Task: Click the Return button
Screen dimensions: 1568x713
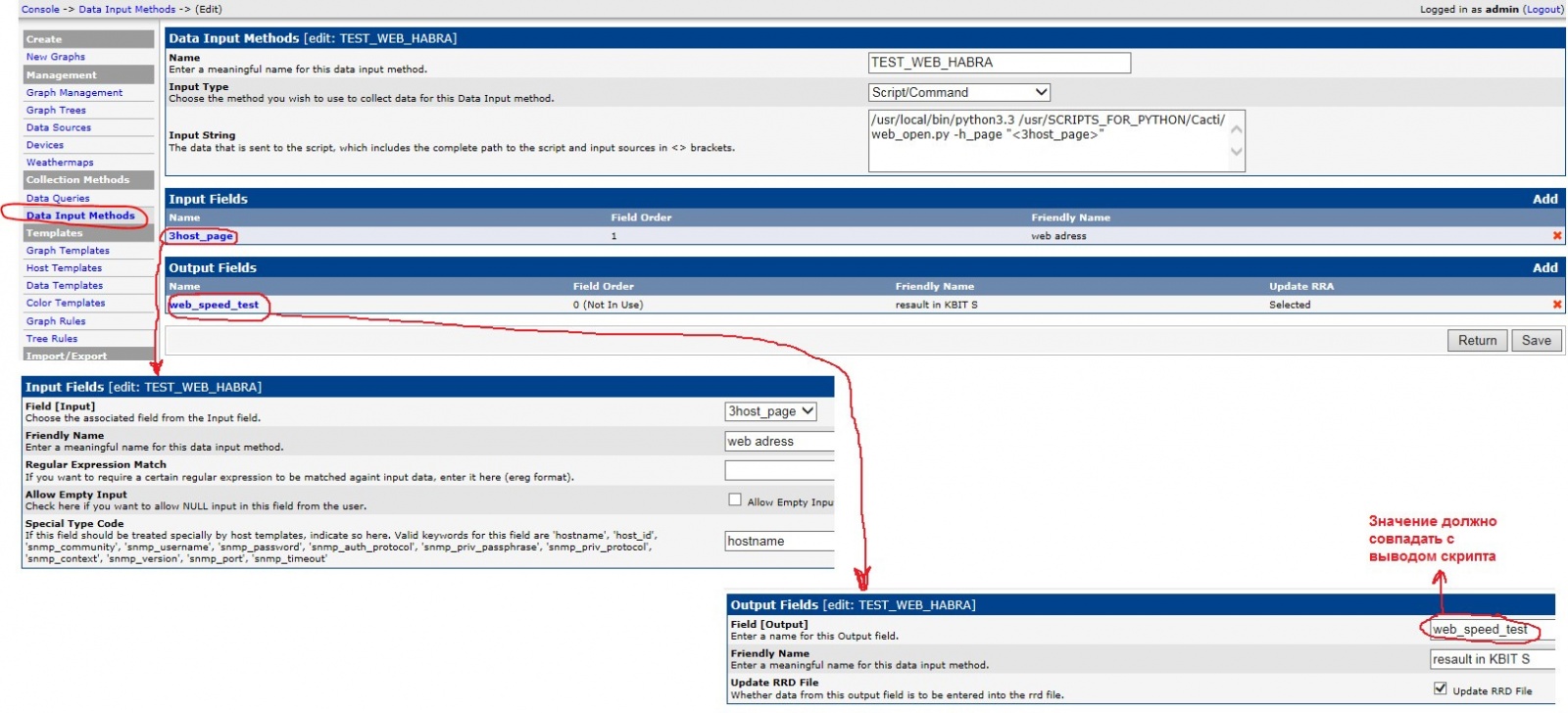Action: pyautogui.click(x=1477, y=341)
